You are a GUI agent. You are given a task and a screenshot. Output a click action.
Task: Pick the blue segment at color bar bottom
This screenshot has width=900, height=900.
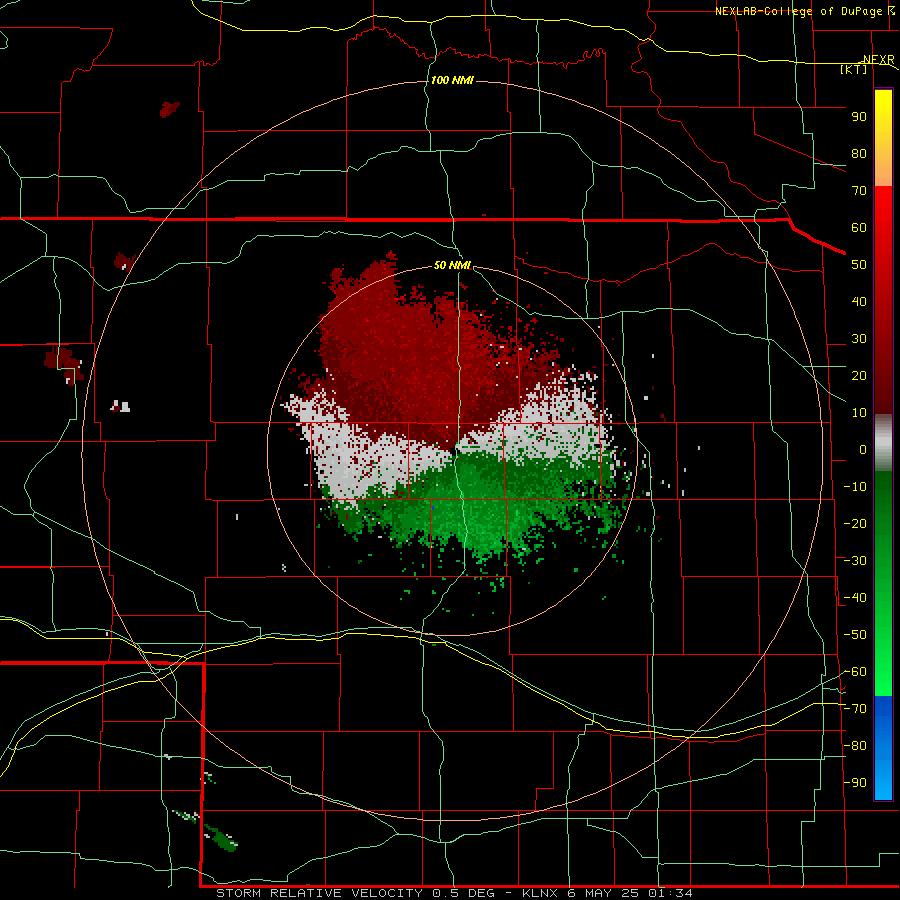click(x=883, y=748)
